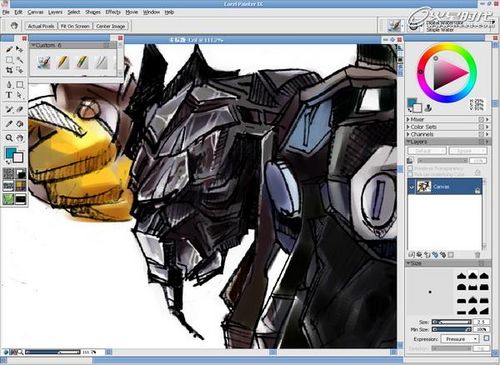Collapse the Size panel
This screenshot has width=500, height=365.
pos(408,263)
